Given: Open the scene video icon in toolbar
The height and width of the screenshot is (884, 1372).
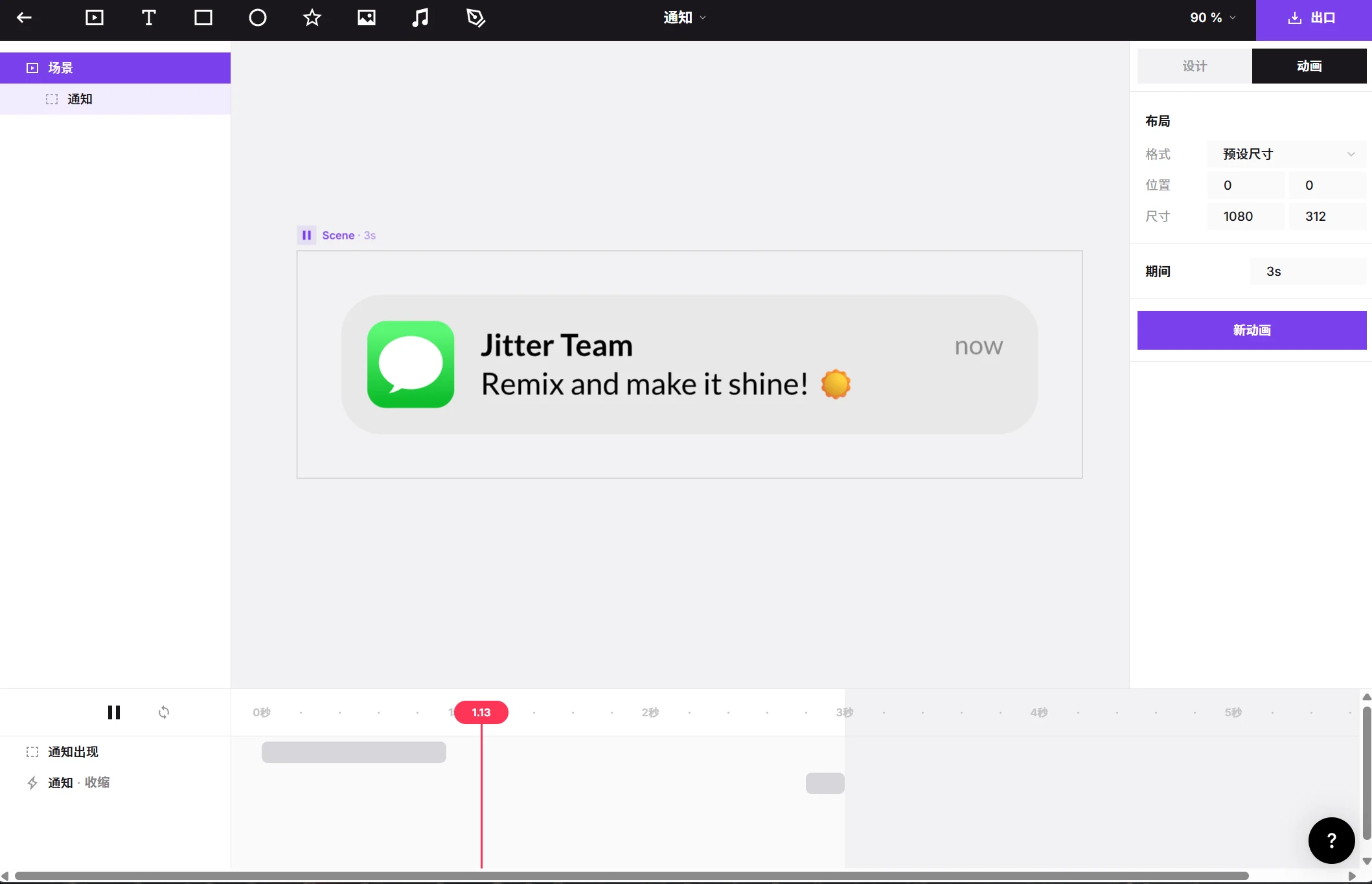Looking at the screenshot, I should (x=94, y=17).
